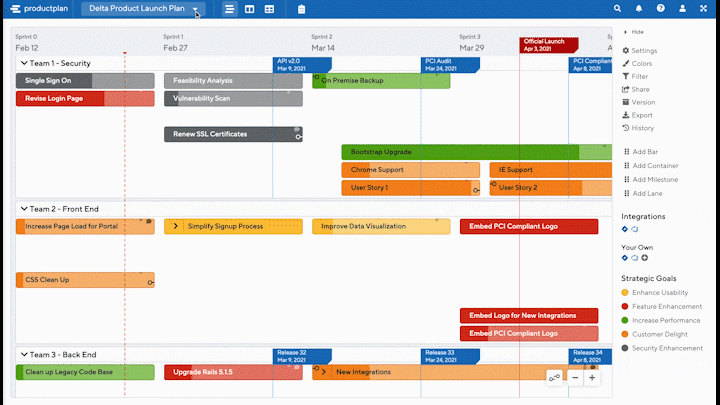The height and width of the screenshot is (405, 720).
Task: Collapse the Team 1 - Security lane
Action: click(22, 63)
